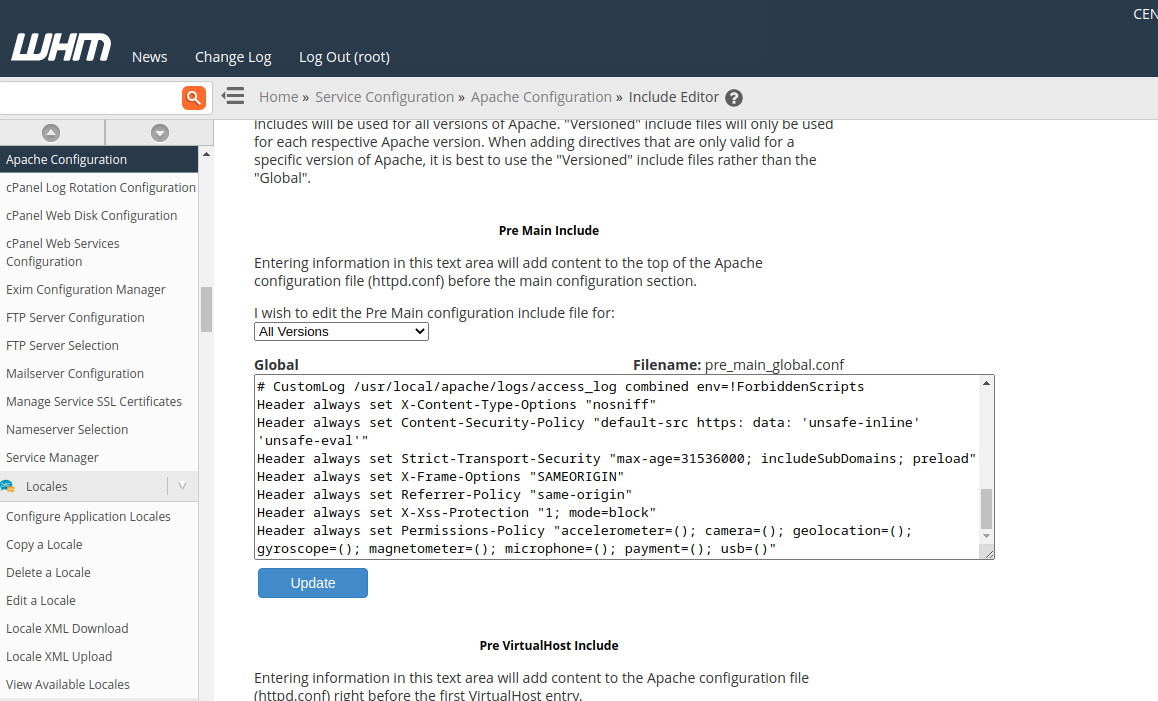Screen dimensions: 1158x701
Task: Click the WHM logo
Action: click(61, 48)
